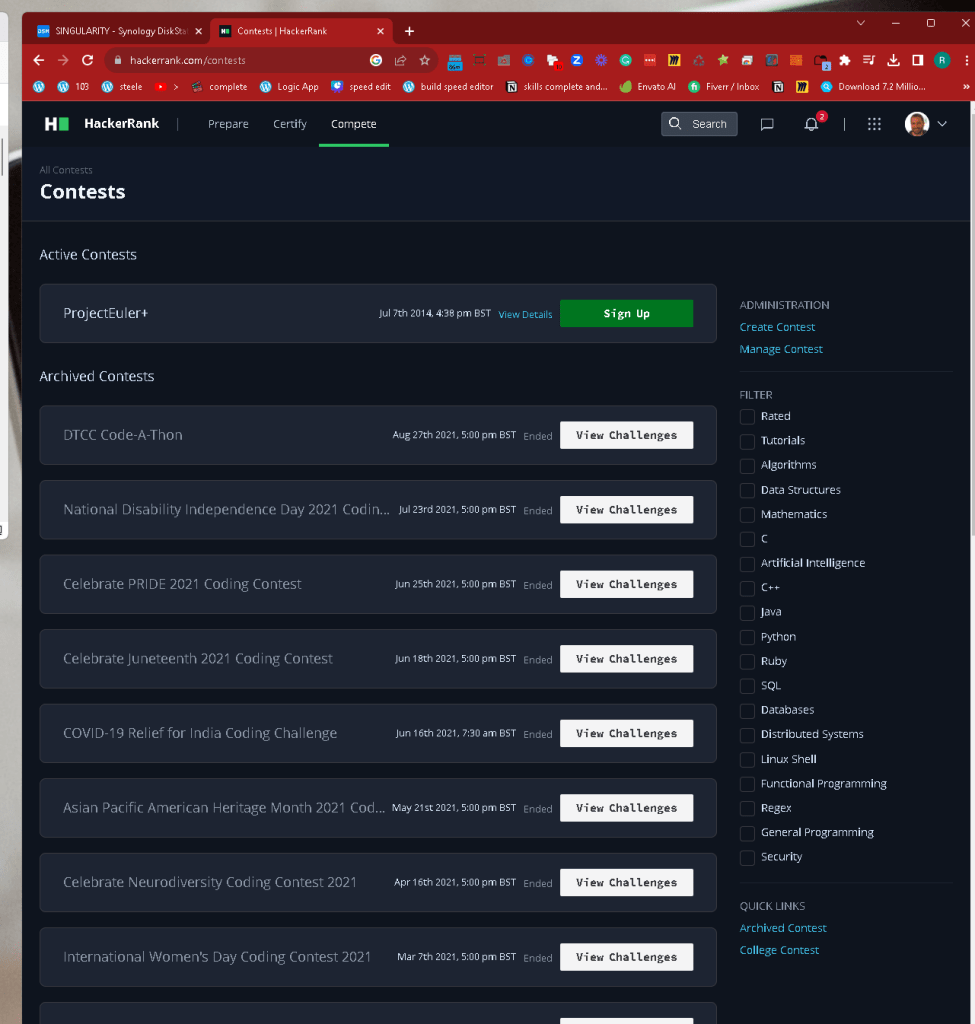
Task: Open the Celebrate Juneteenth 2021 Coding Contest title
Action: (198, 659)
